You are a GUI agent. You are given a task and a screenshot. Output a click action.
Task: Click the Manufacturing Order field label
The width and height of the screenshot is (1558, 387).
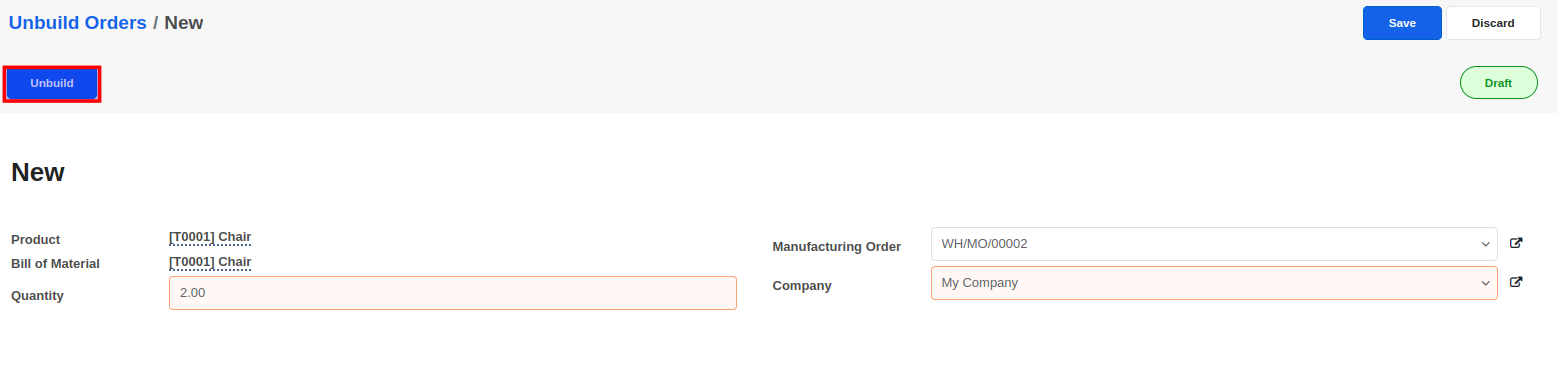click(837, 246)
